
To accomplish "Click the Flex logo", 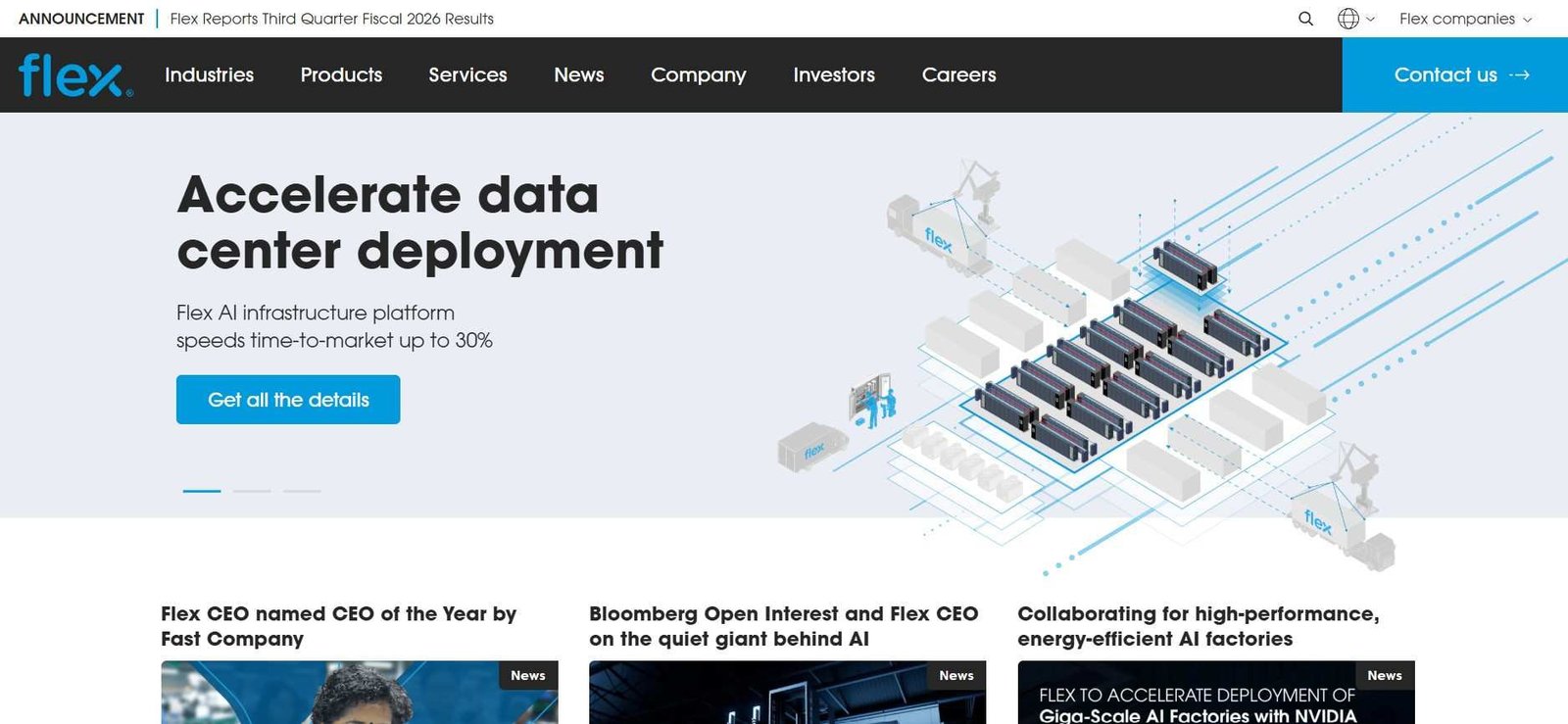I will click(x=75, y=75).
